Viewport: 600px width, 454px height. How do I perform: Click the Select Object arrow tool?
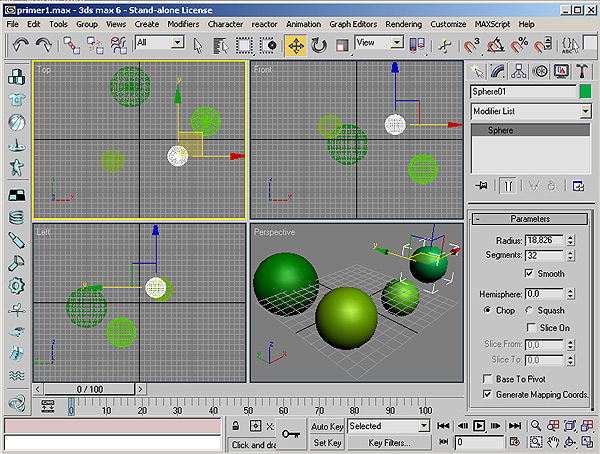198,45
